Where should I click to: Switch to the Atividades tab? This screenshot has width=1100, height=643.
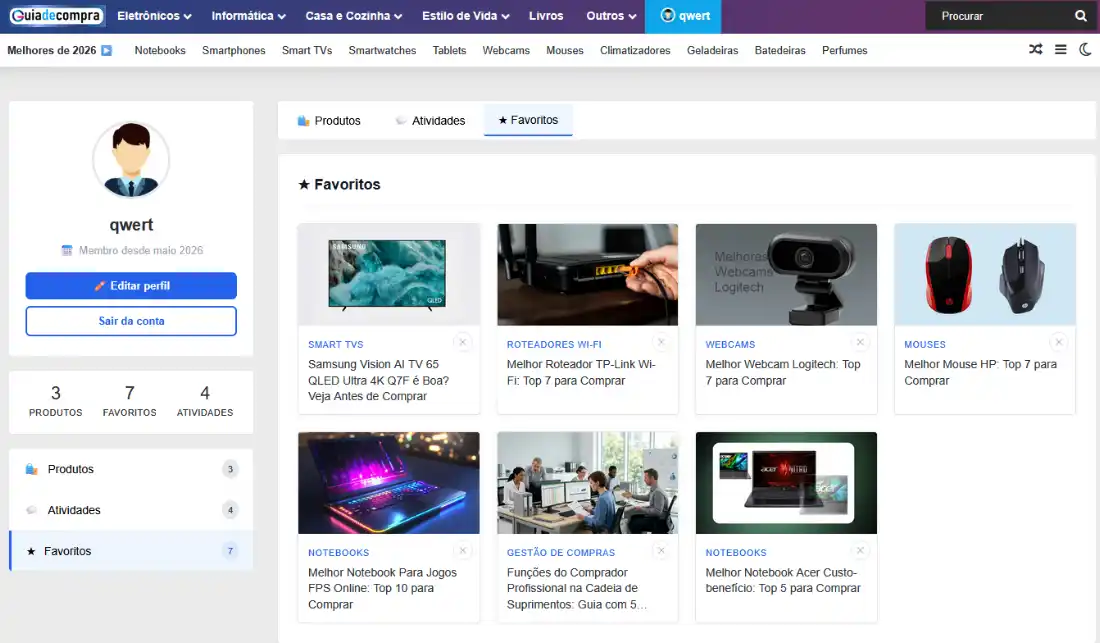pyautogui.click(x=430, y=121)
